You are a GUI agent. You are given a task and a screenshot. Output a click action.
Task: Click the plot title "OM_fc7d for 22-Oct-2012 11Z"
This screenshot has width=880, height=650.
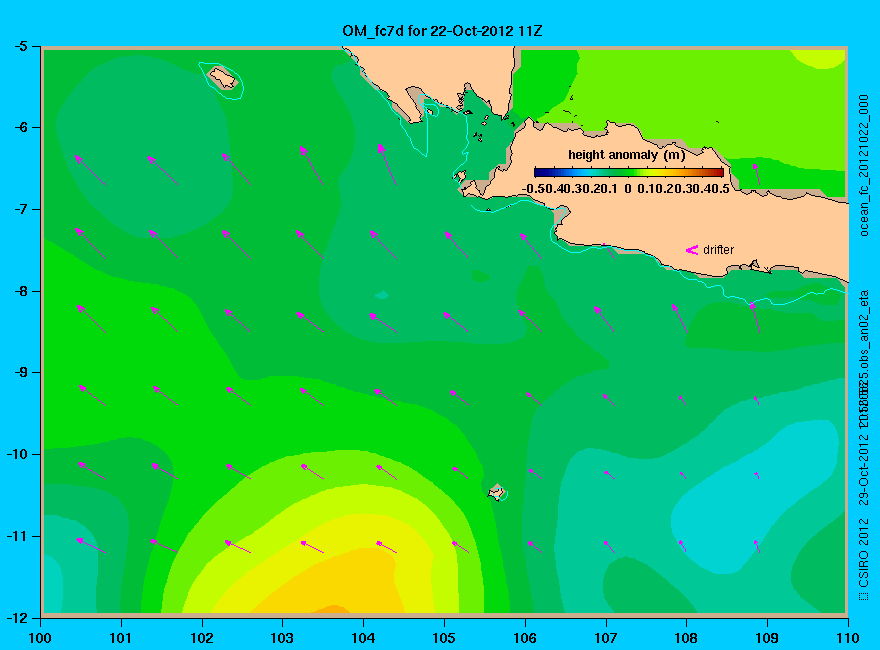point(442,31)
